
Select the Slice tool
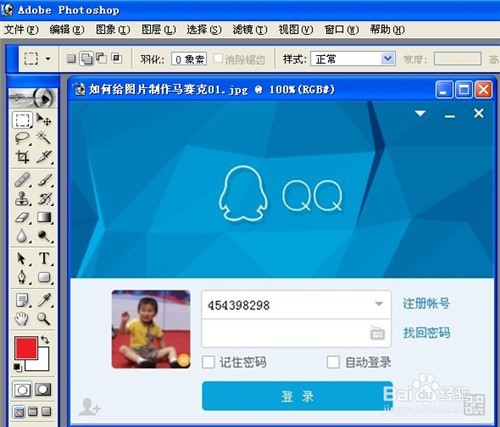[x=44, y=157]
